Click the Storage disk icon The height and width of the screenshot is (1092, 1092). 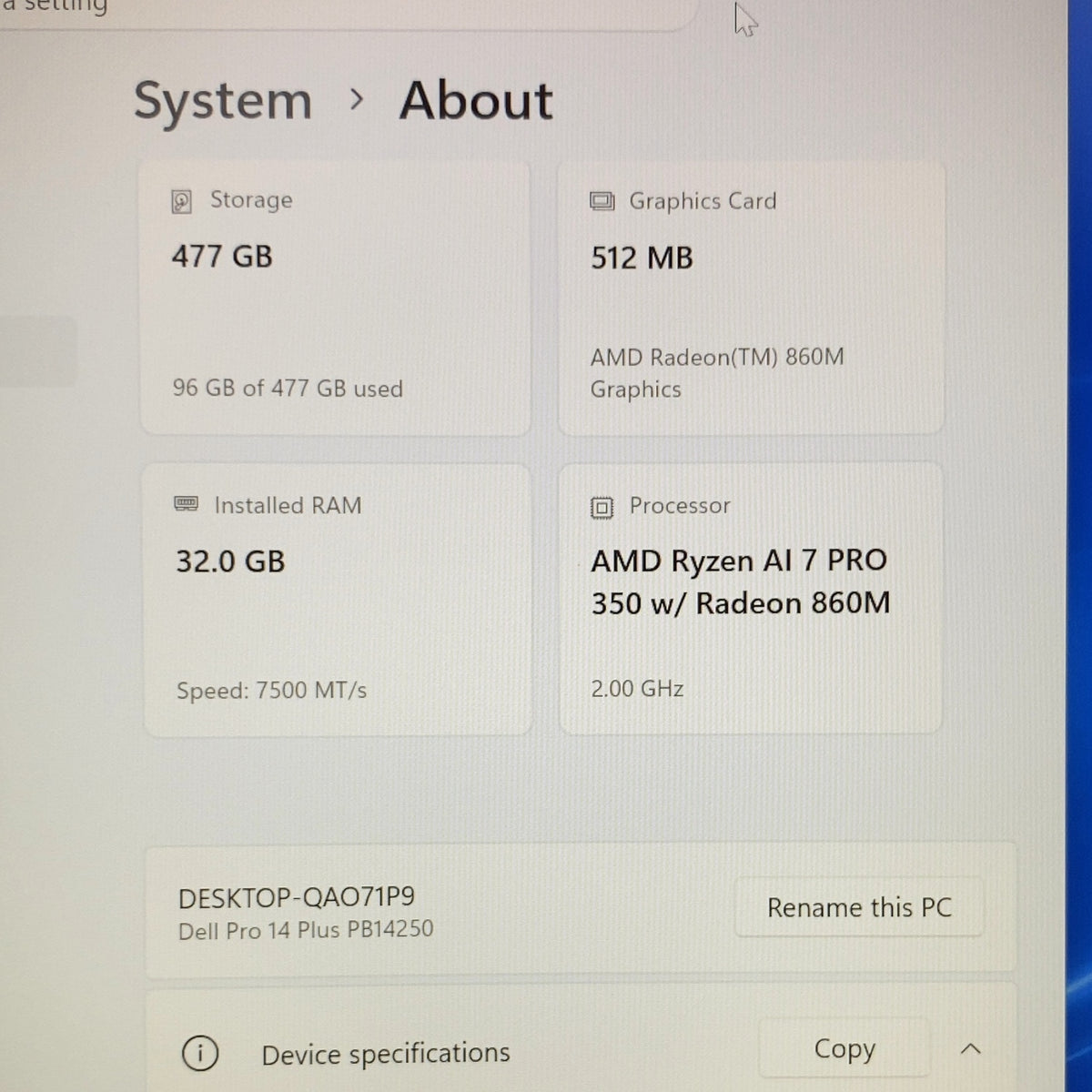click(x=182, y=201)
